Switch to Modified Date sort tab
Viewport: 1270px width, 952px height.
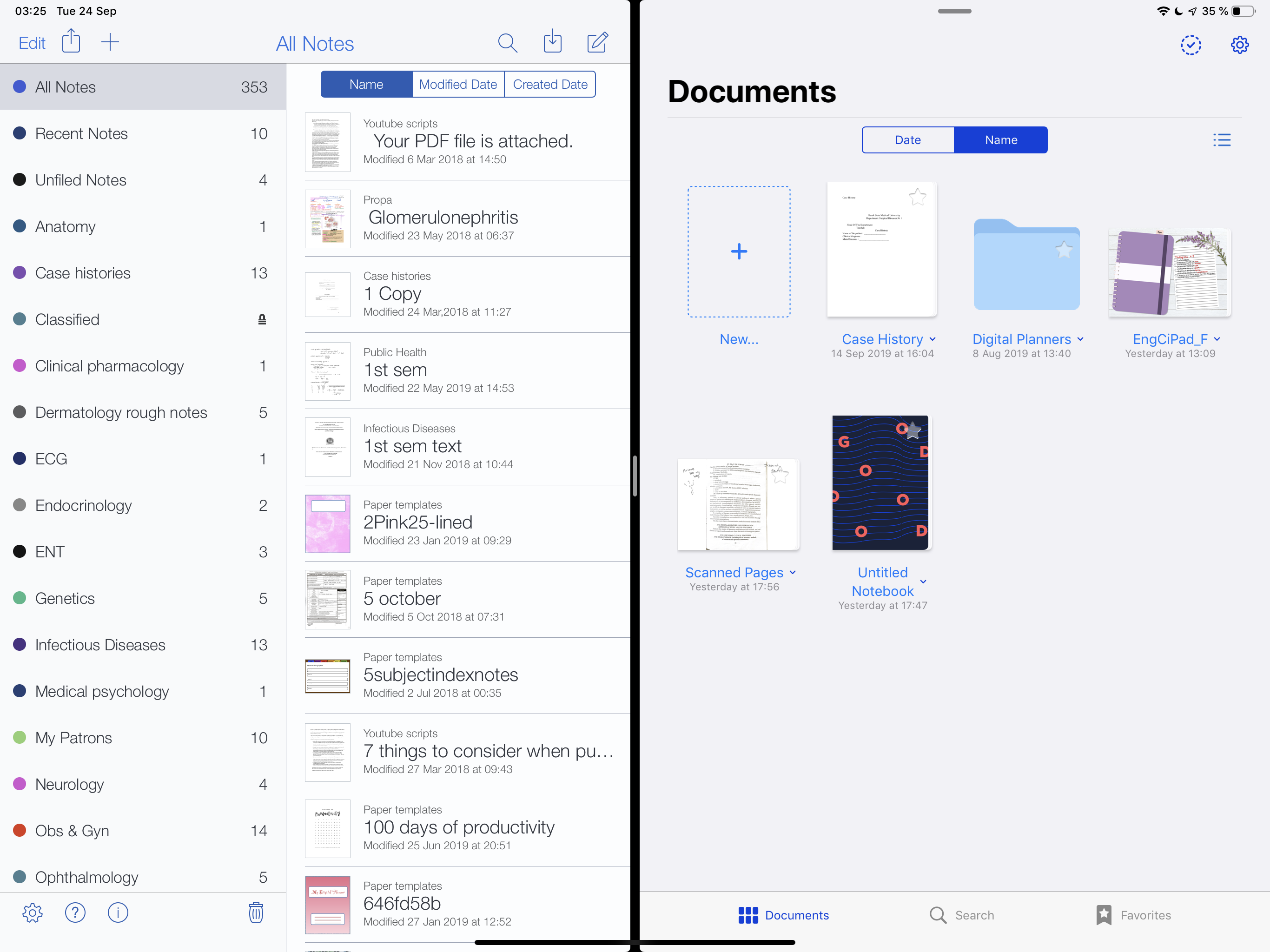tap(459, 83)
